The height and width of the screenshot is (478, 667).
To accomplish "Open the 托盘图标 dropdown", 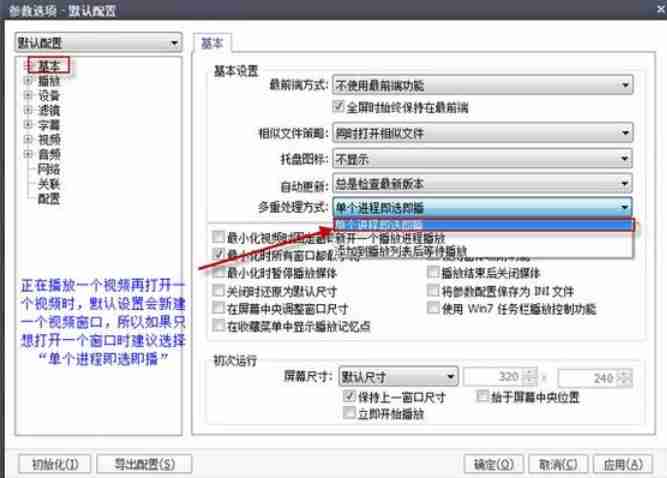I will click(483, 159).
